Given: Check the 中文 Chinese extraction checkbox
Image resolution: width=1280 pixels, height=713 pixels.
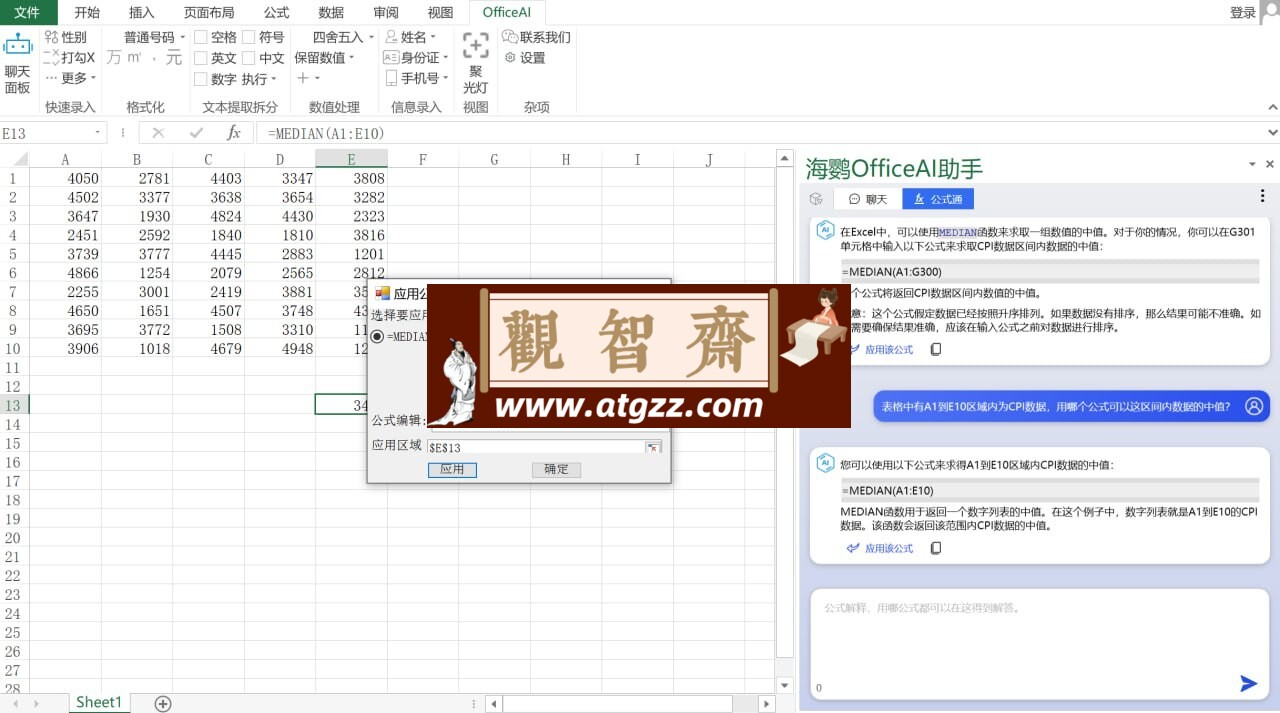Looking at the screenshot, I should [x=249, y=58].
